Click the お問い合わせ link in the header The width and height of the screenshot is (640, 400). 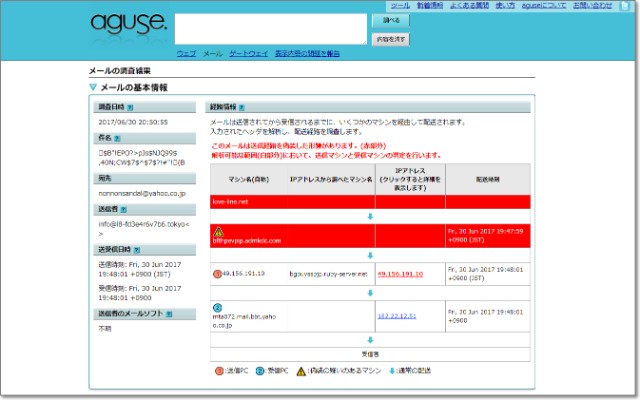tap(591, 6)
